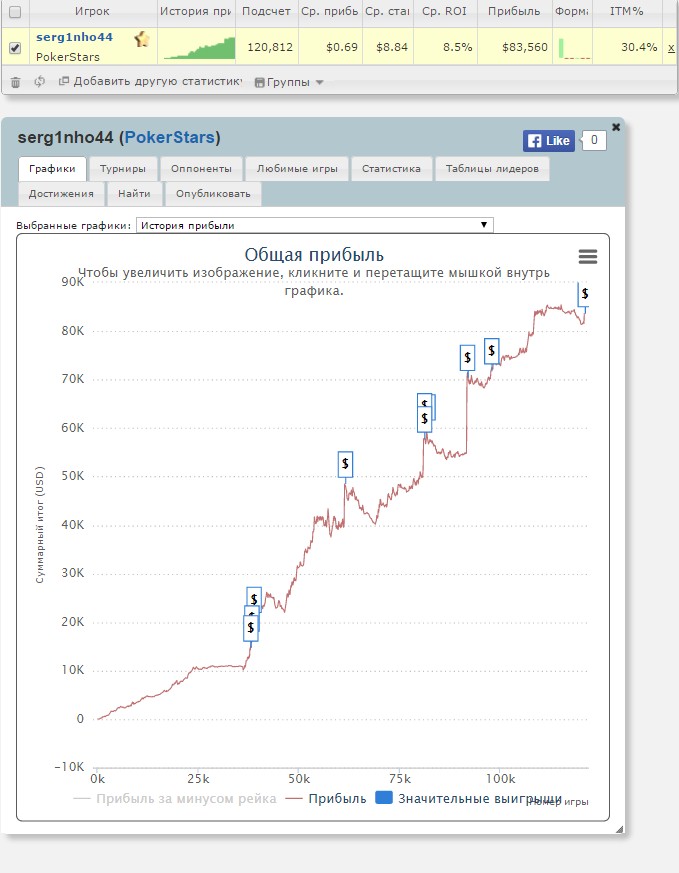The height and width of the screenshot is (873, 679).
Task: Click the trash icon below the player row
Action: point(15,82)
